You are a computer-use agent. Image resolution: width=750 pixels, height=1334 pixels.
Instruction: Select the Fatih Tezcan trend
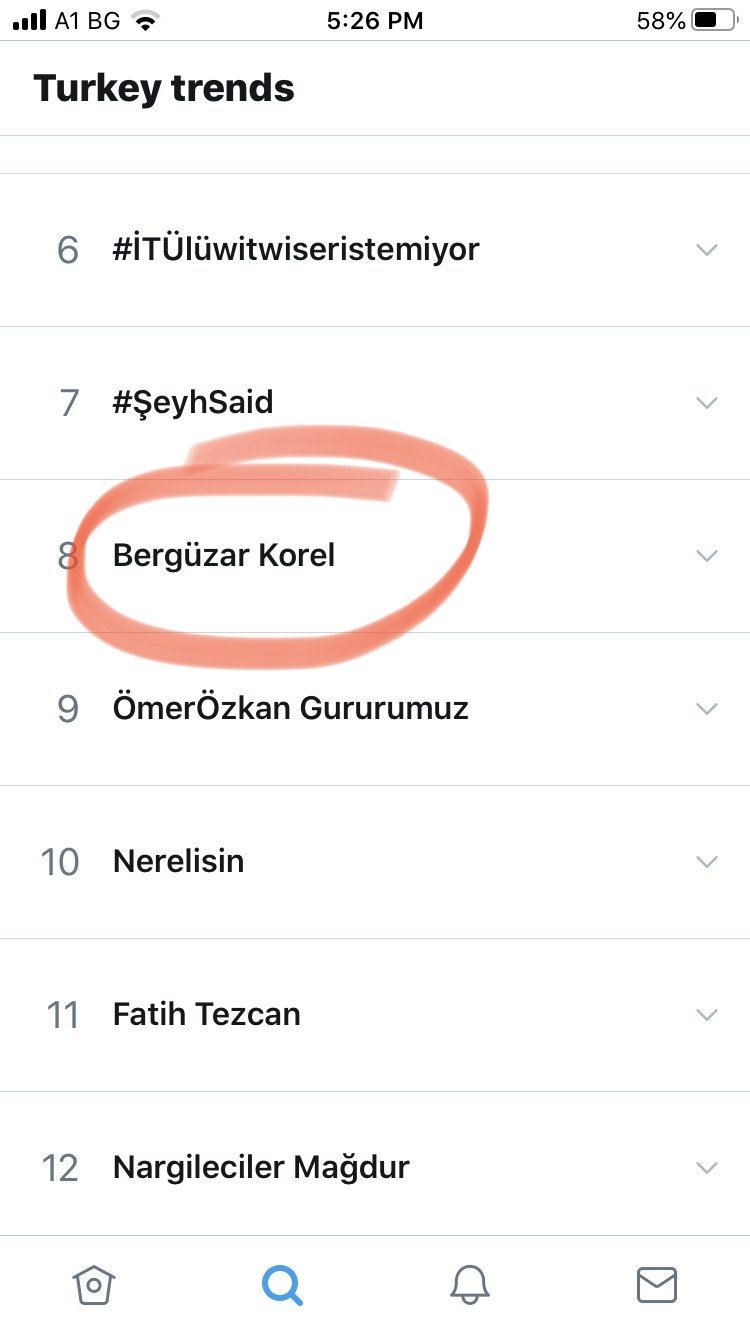[x=207, y=1014]
